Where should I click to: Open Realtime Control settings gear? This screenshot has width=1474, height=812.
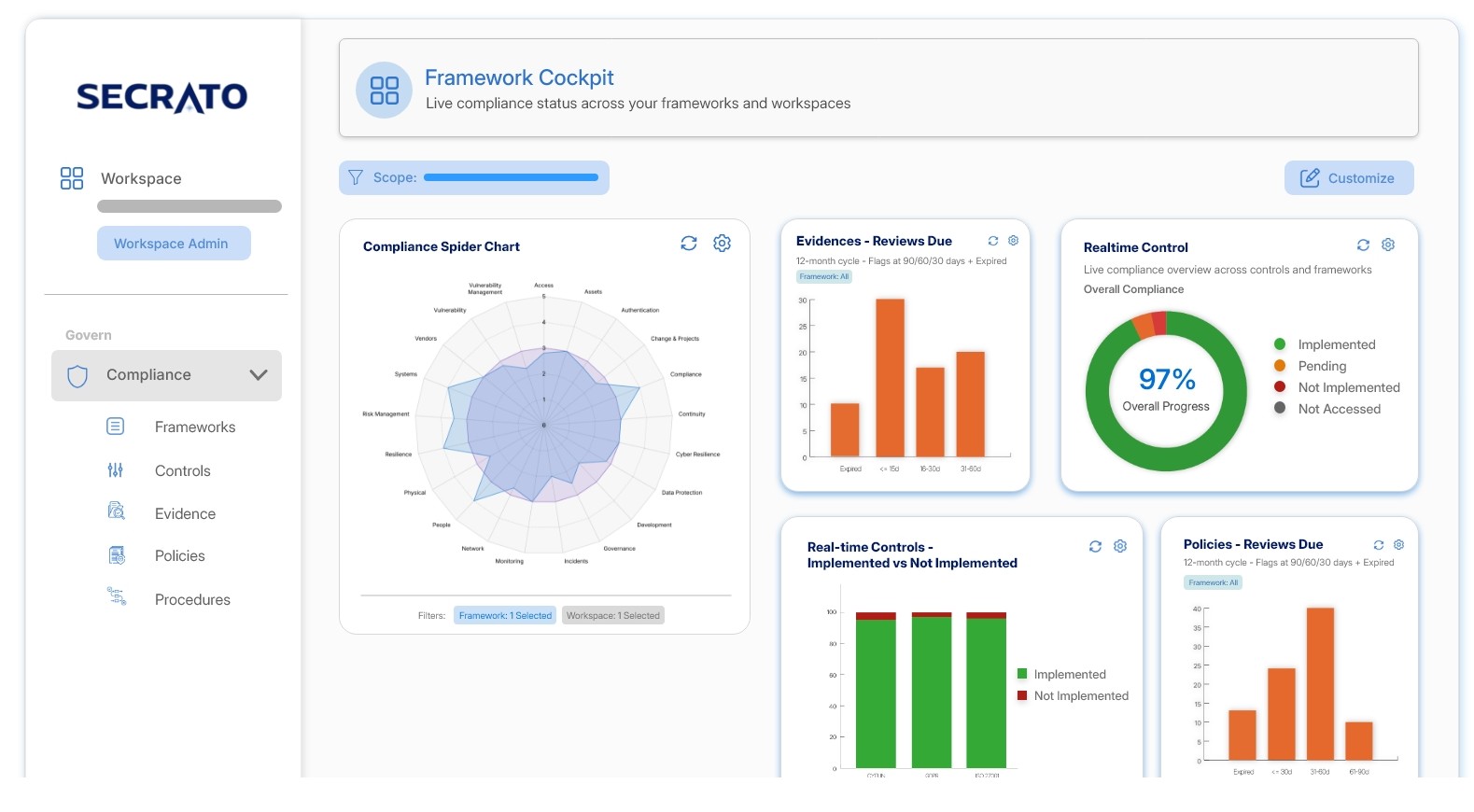[x=1388, y=245]
